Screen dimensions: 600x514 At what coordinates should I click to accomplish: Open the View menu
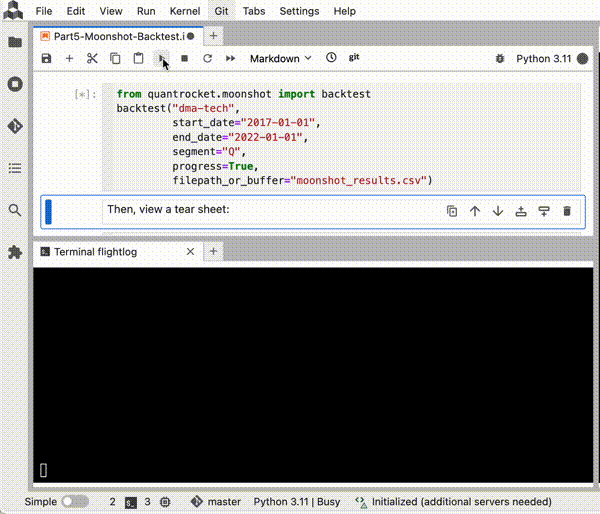pos(111,11)
